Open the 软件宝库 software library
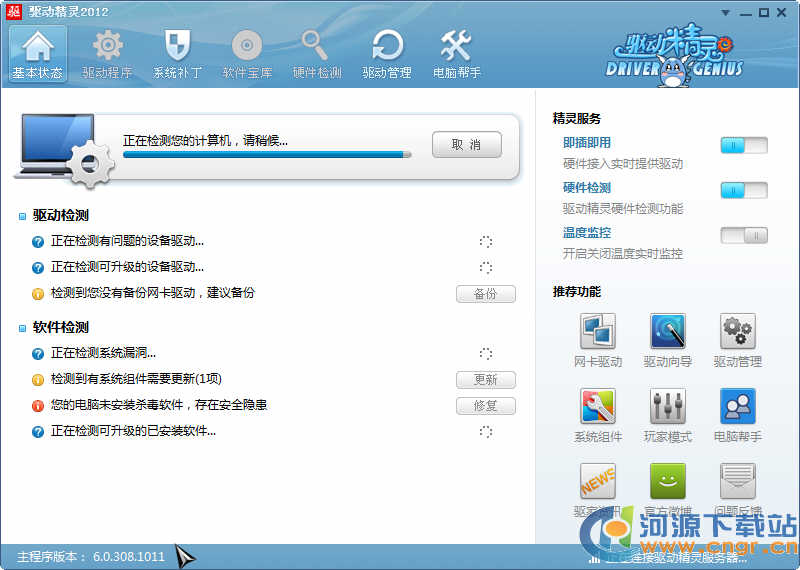 pos(247,54)
